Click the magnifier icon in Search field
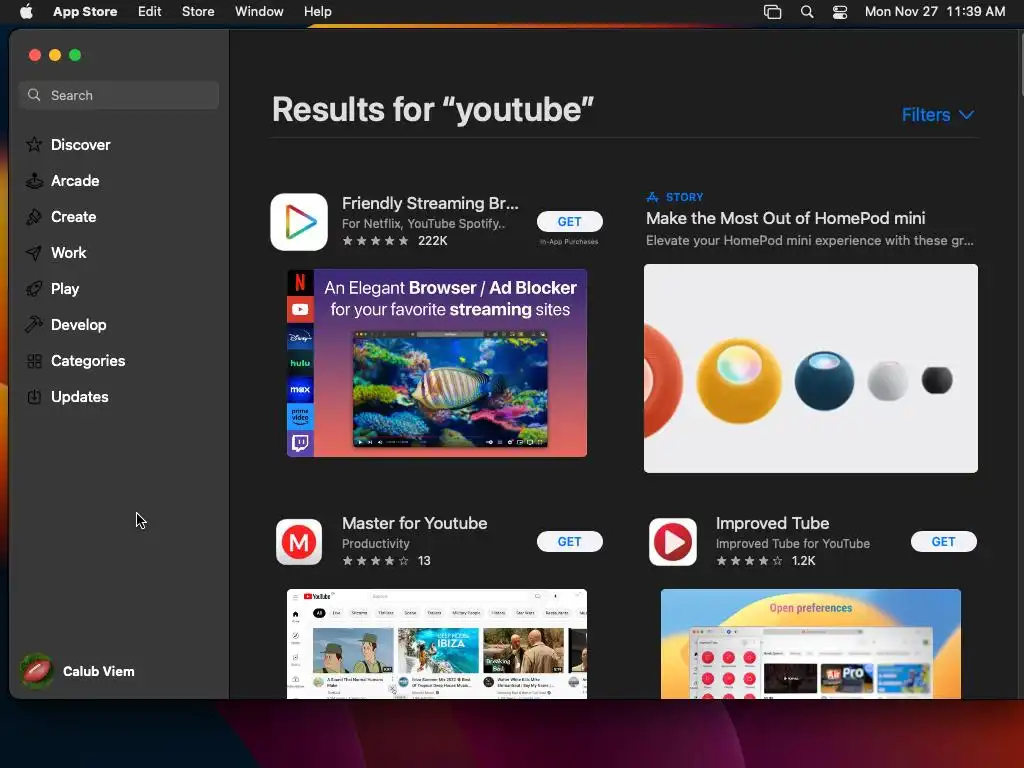The width and height of the screenshot is (1024, 768). point(34,95)
